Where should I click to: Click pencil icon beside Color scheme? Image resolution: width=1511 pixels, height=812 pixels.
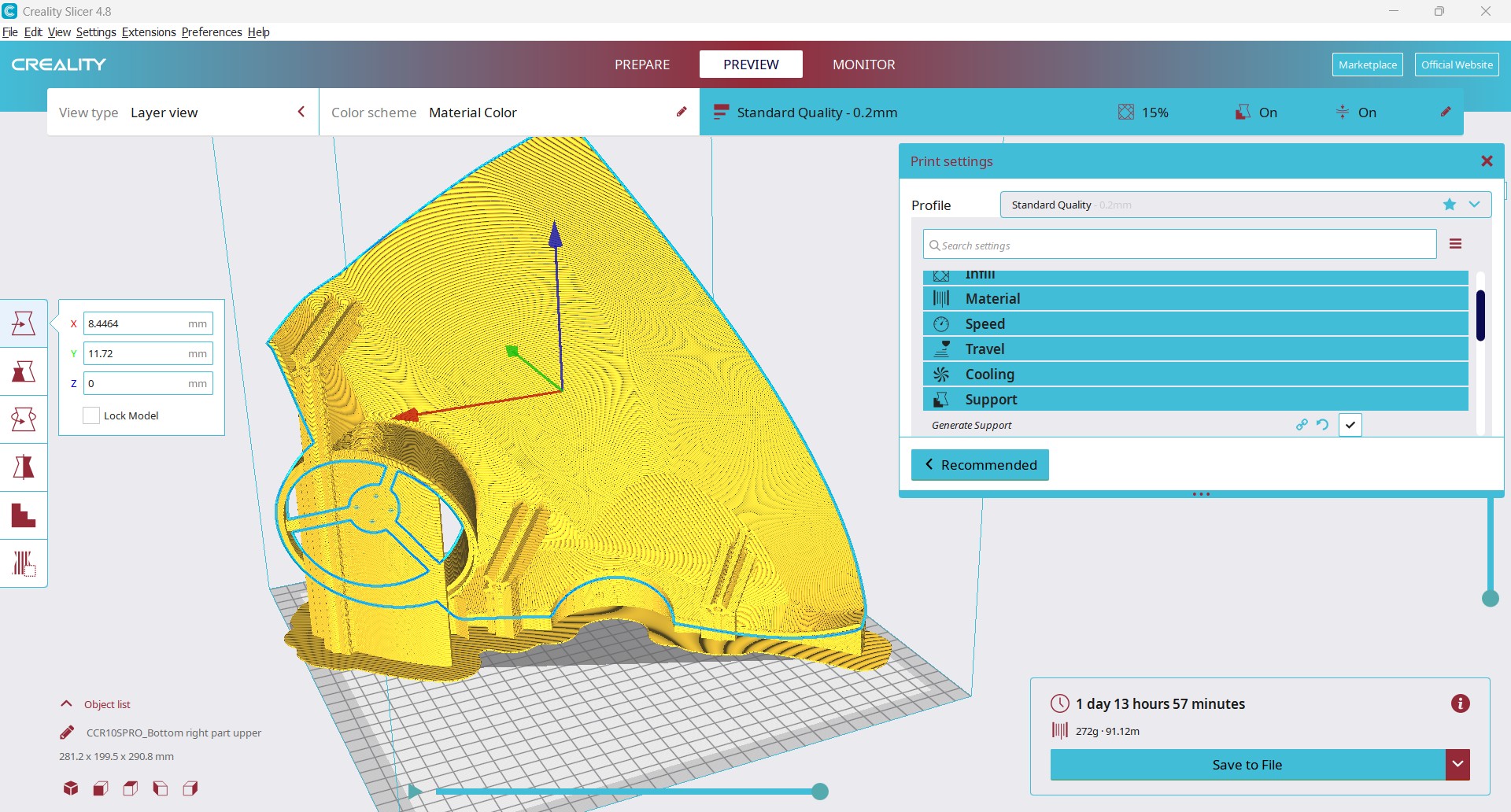(x=682, y=112)
